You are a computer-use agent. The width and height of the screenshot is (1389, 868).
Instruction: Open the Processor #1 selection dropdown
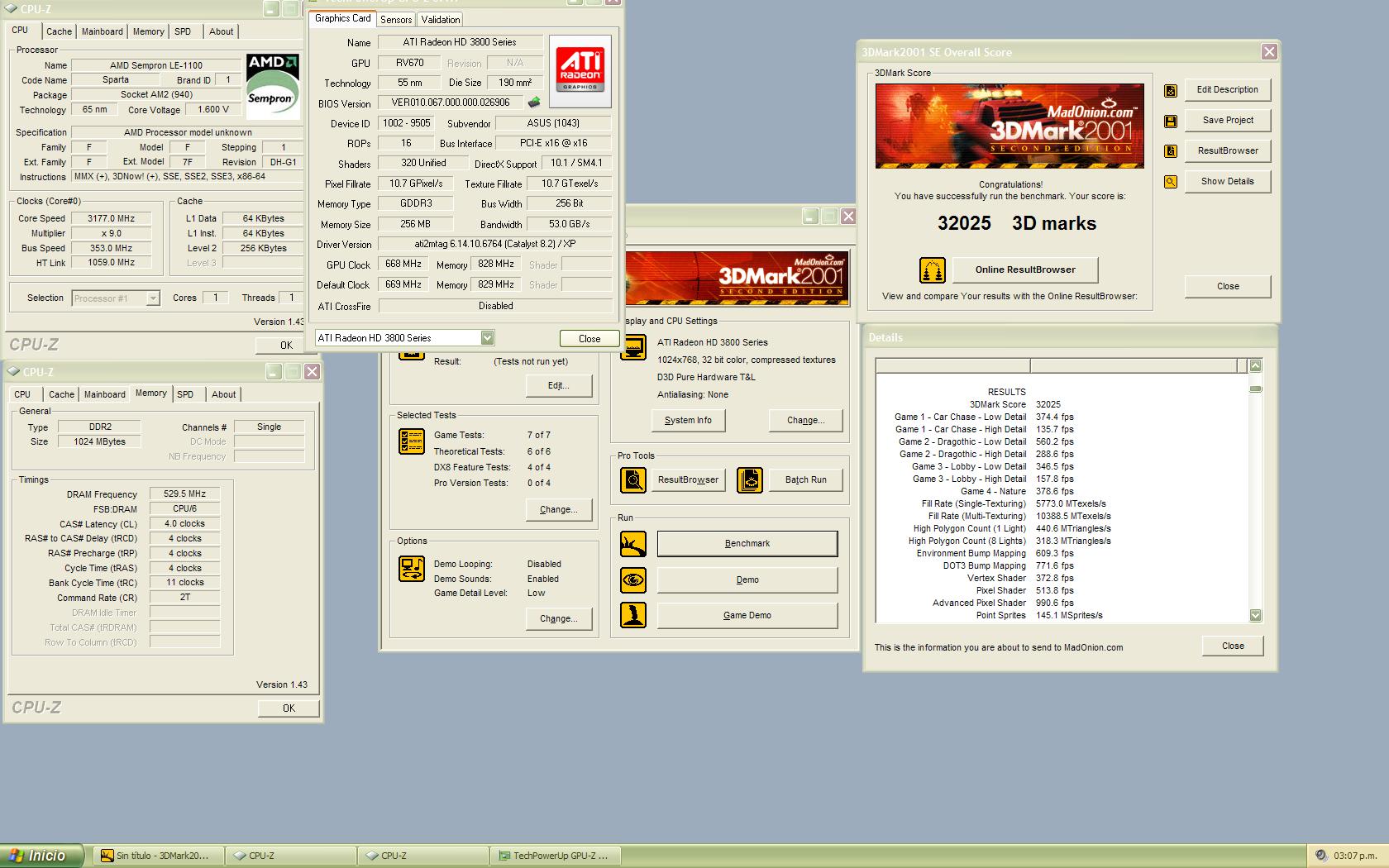point(153,298)
